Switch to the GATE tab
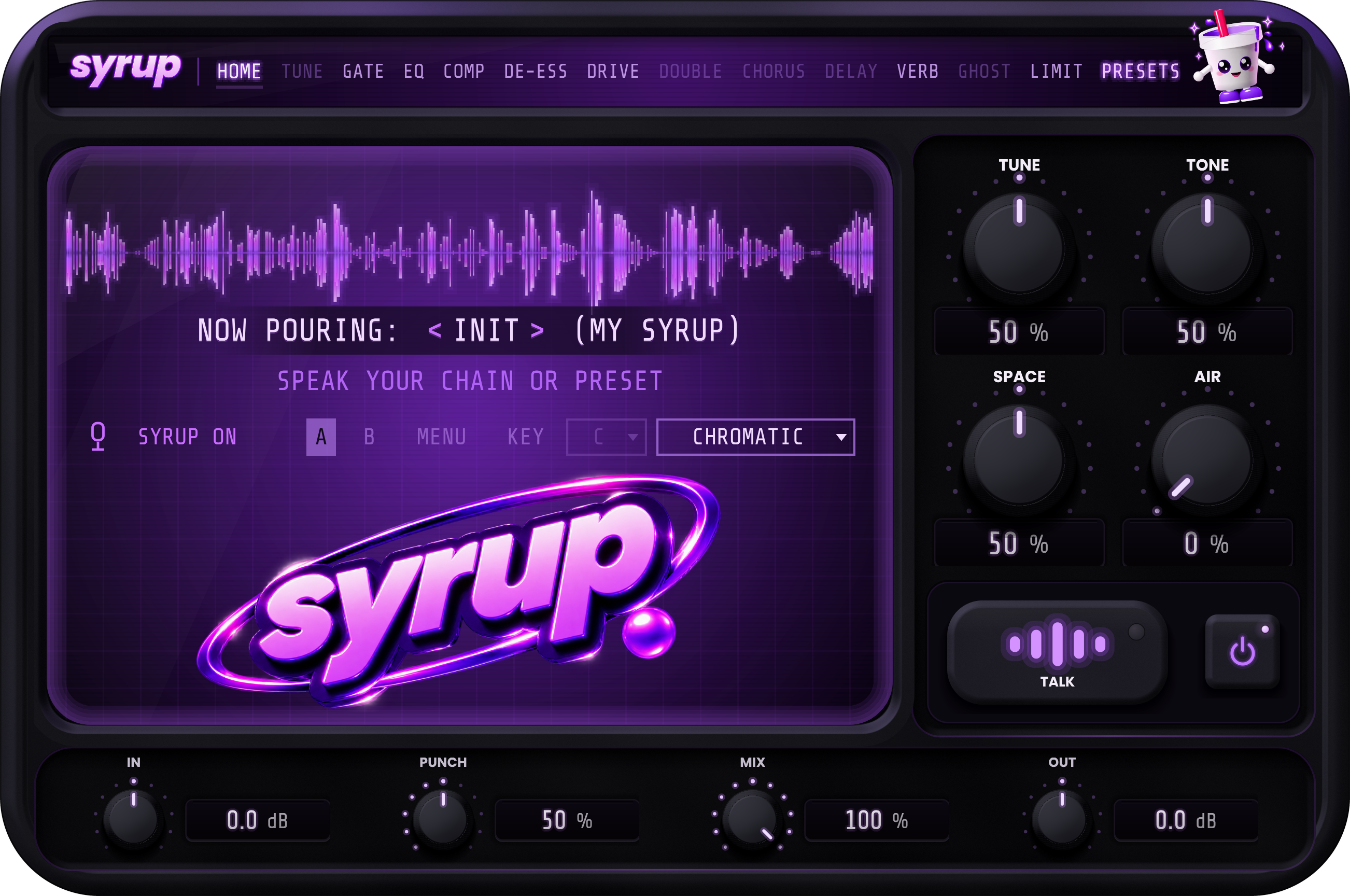1350x896 pixels. tap(363, 72)
